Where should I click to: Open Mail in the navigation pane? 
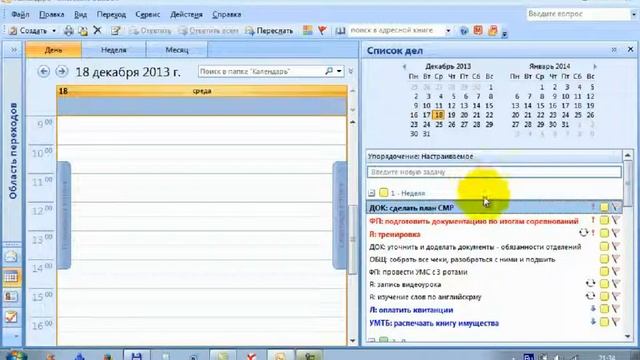(11, 257)
